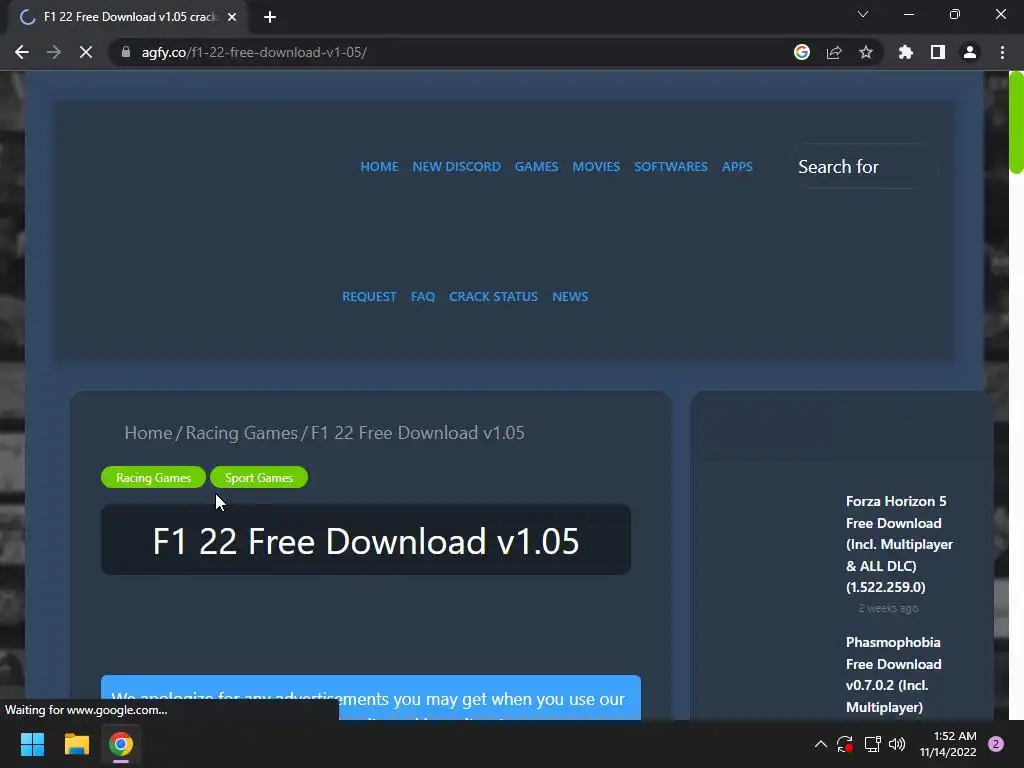
Task: Click the '2 weeks ago' timestamp
Action: (888, 608)
